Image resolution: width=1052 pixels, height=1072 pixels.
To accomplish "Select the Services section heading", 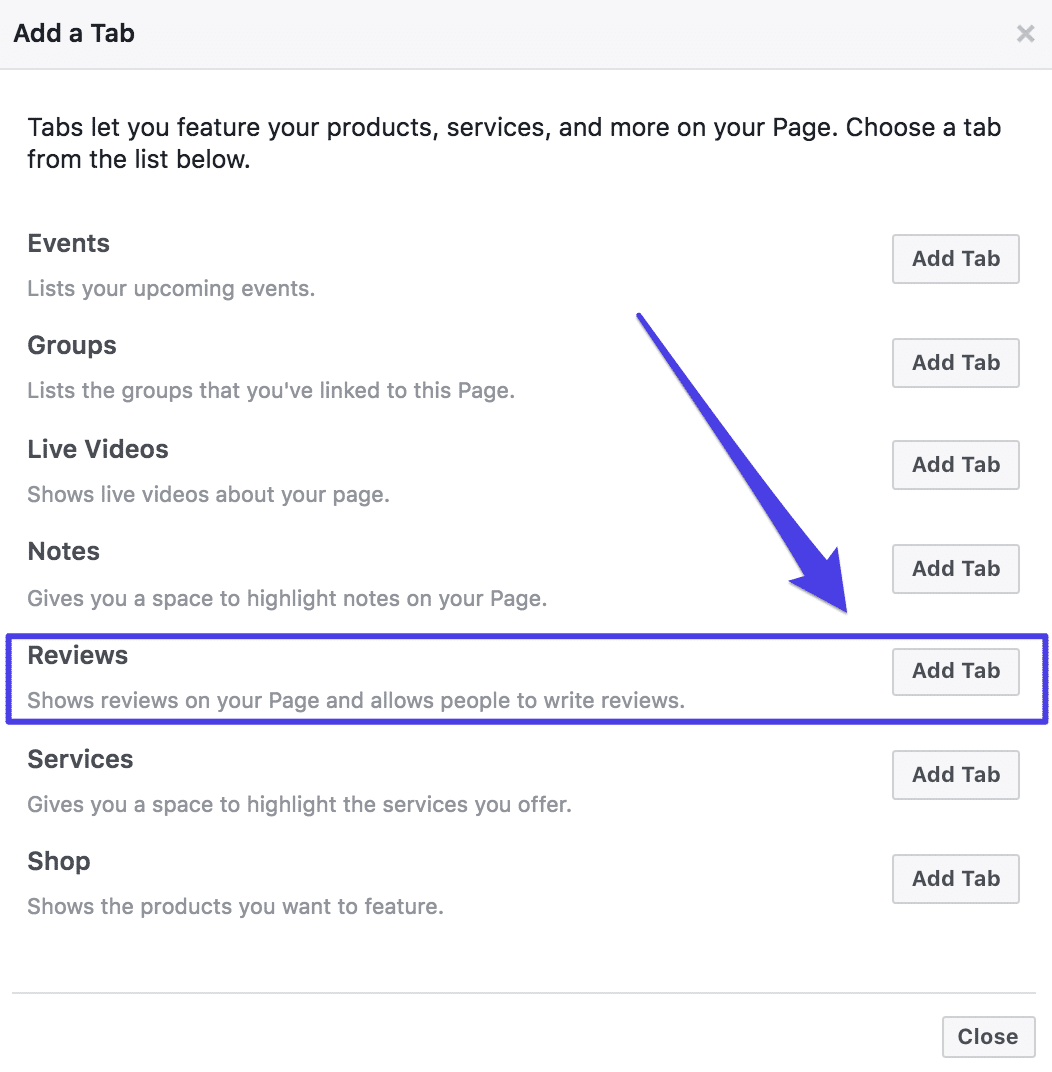I will pyautogui.click(x=80, y=759).
